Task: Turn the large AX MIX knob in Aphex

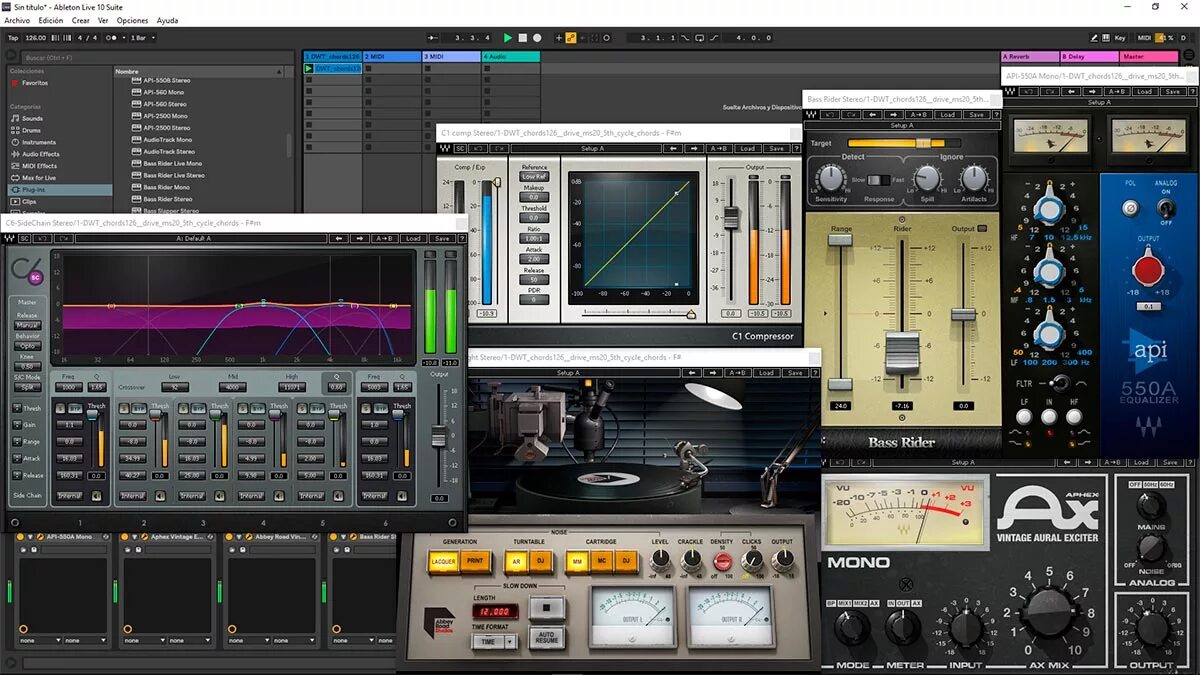Action: tap(1048, 613)
